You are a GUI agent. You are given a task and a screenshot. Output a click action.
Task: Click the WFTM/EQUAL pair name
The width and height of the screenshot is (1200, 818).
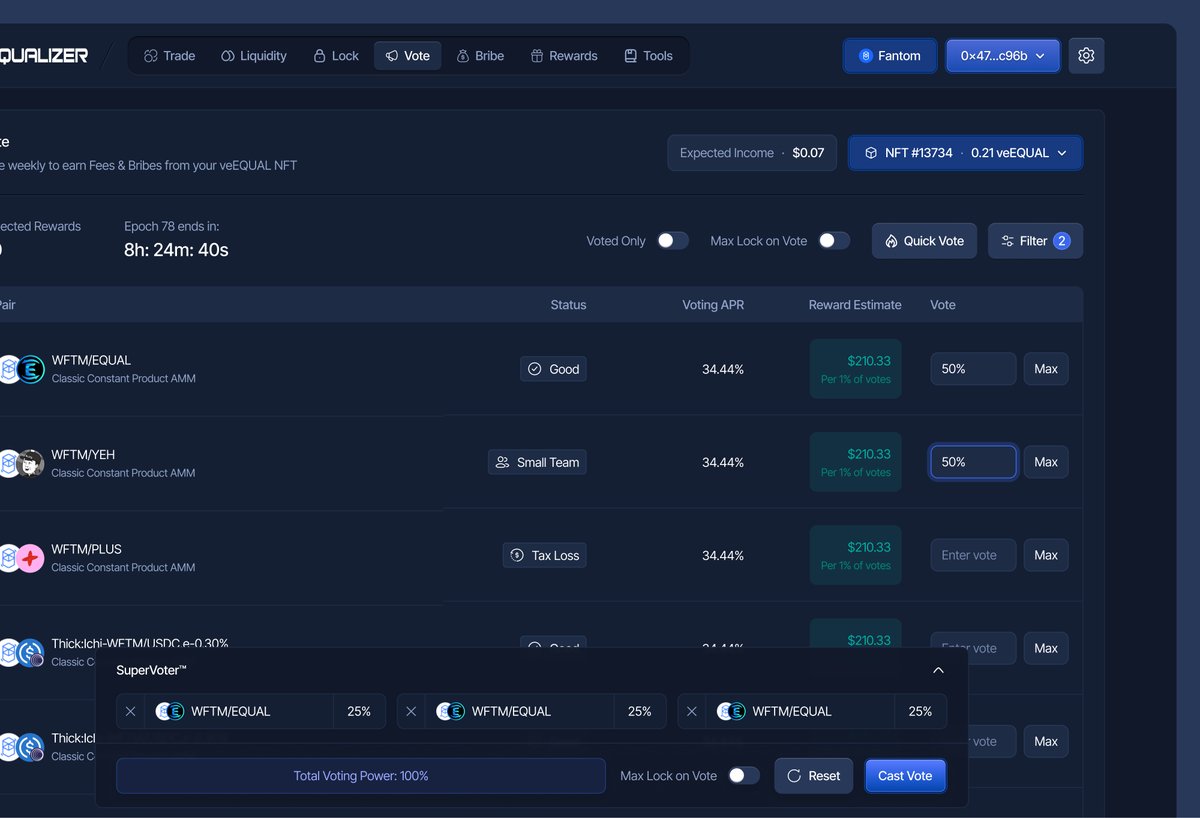91,360
